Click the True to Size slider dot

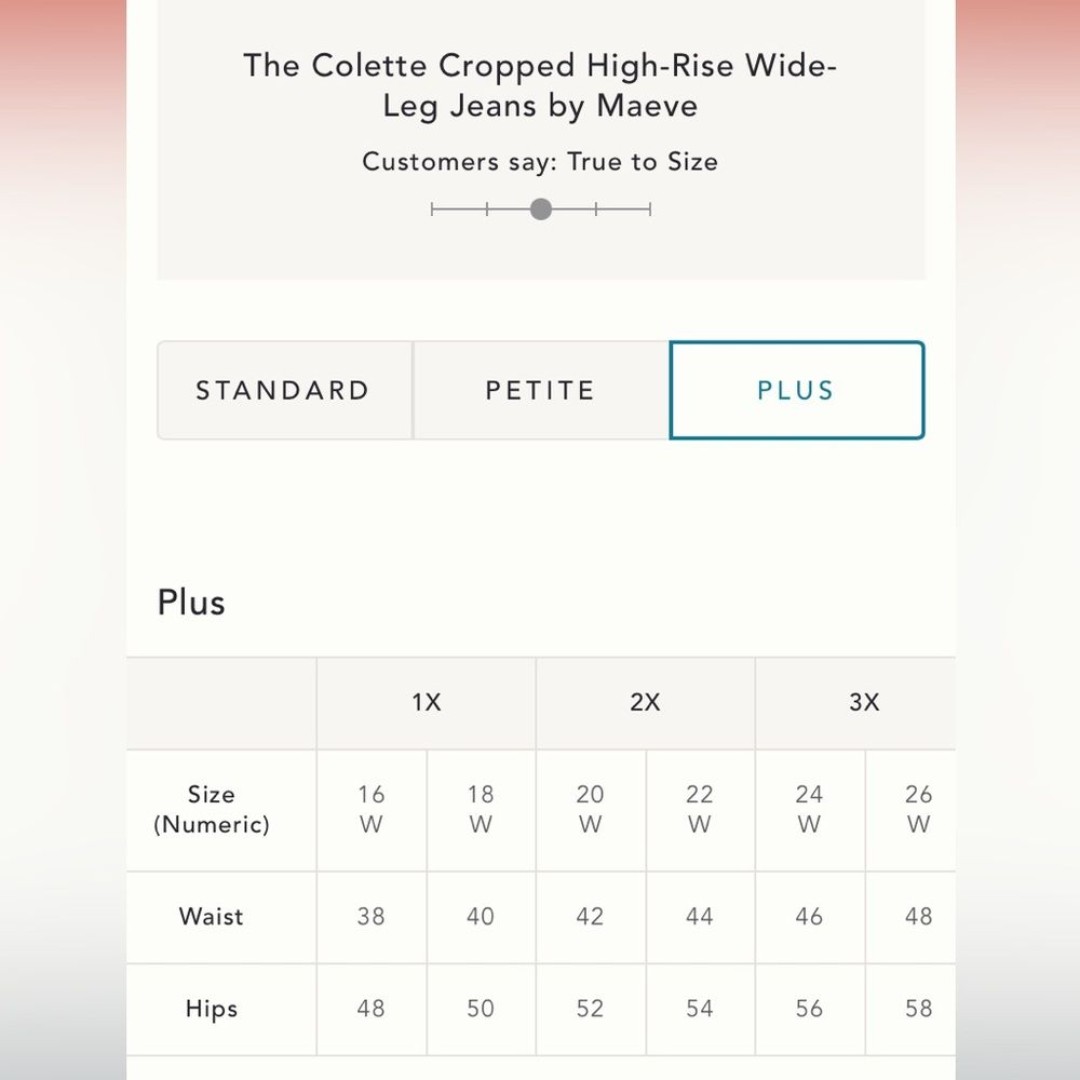pyautogui.click(x=541, y=209)
